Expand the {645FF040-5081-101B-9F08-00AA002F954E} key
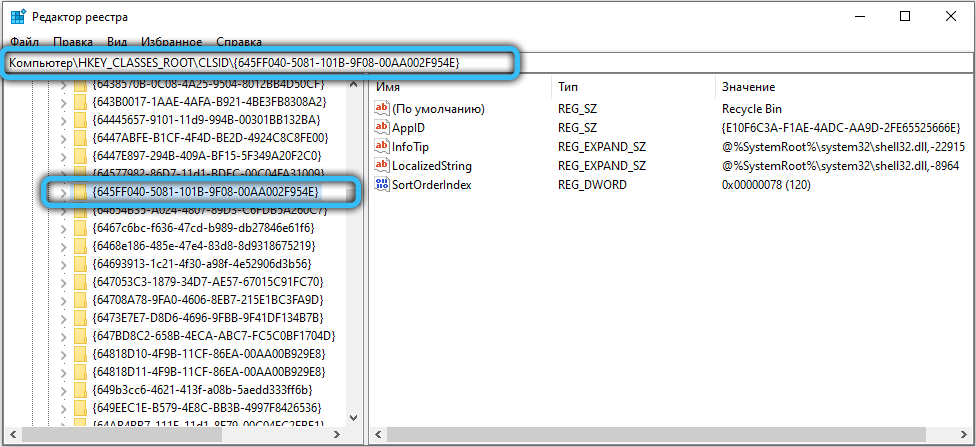The width and height of the screenshot is (976, 447). (x=64, y=191)
